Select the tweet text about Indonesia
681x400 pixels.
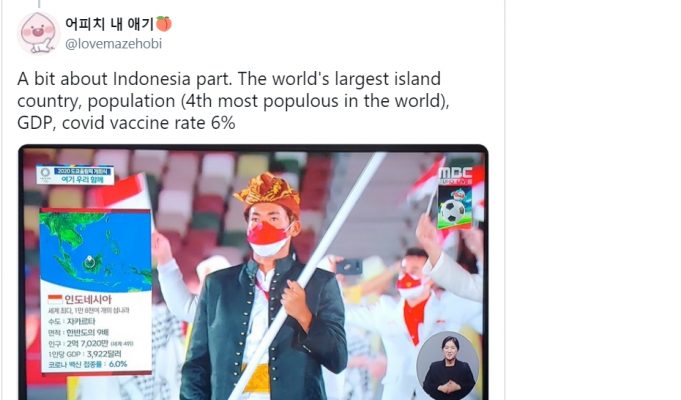[x=233, y=101]
